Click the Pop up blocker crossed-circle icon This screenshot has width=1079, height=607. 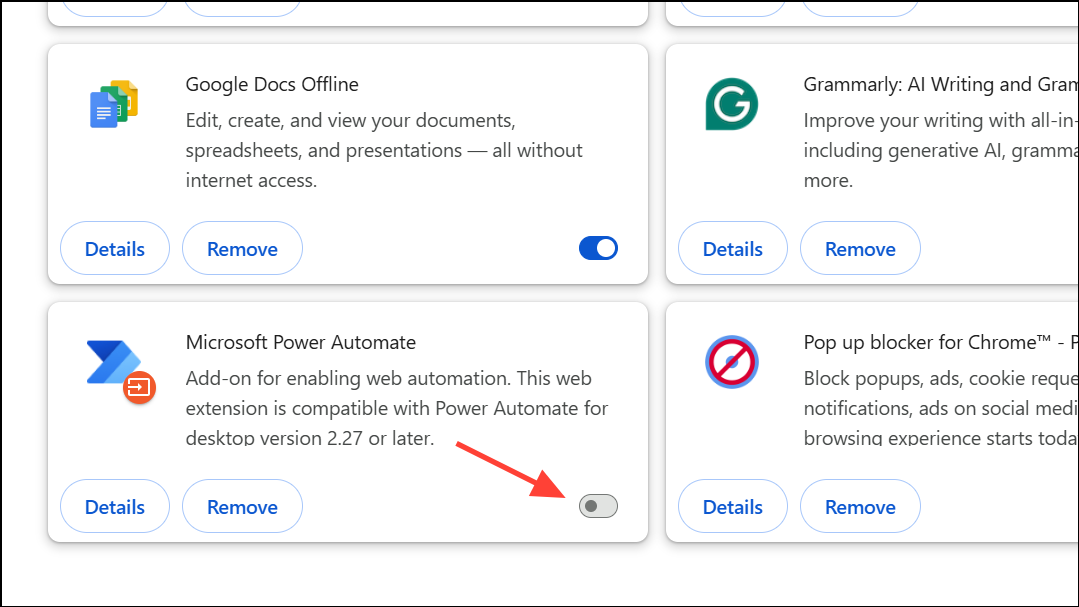731,362
